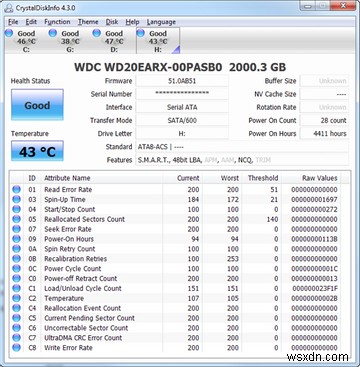Click the status orb for Power Cycle Count
360x367 pixels.
[16, 269]
